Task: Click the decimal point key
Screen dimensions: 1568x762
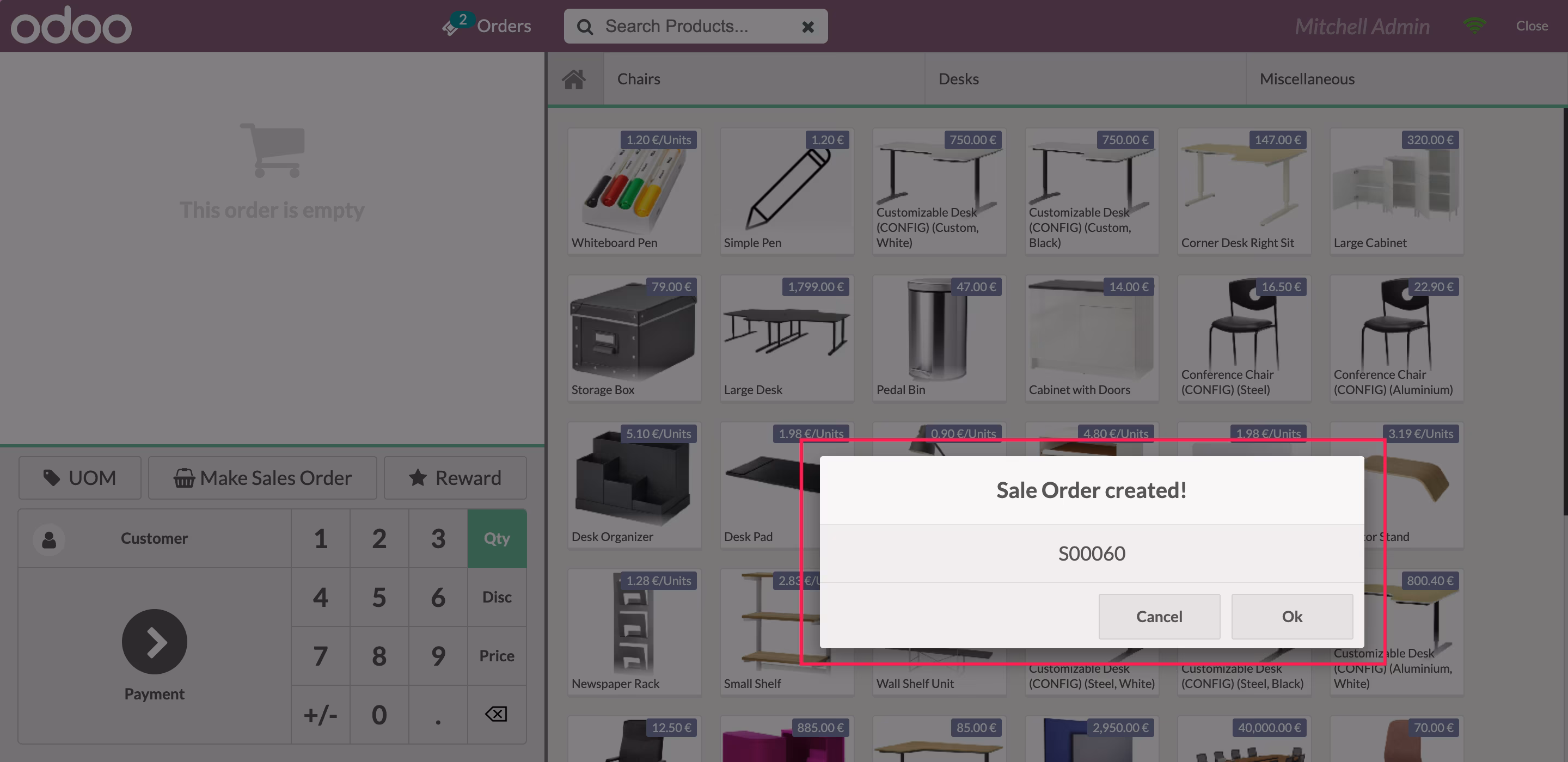Action: click(438, 715)
